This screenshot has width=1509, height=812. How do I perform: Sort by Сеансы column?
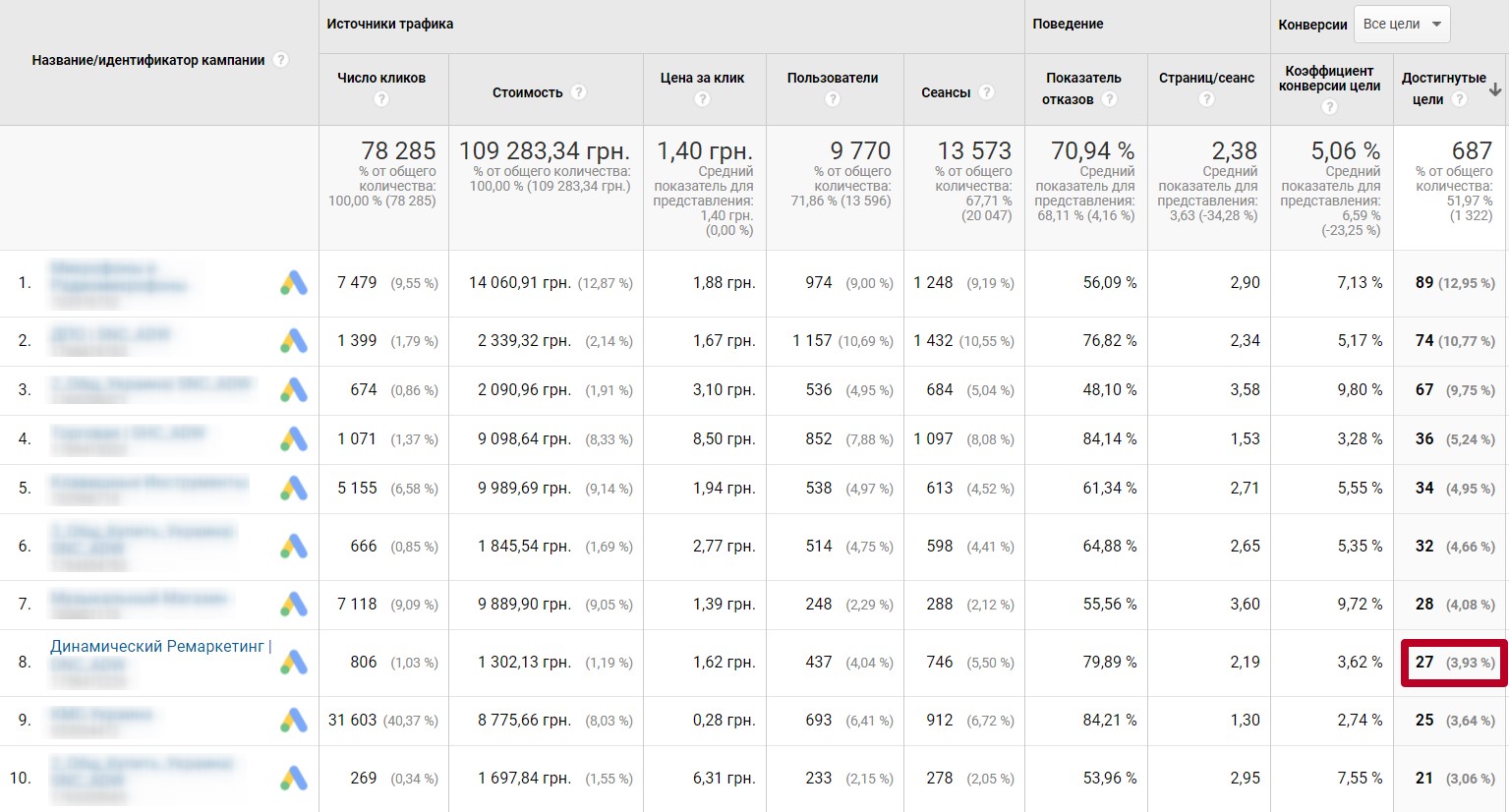click(946, 92)
